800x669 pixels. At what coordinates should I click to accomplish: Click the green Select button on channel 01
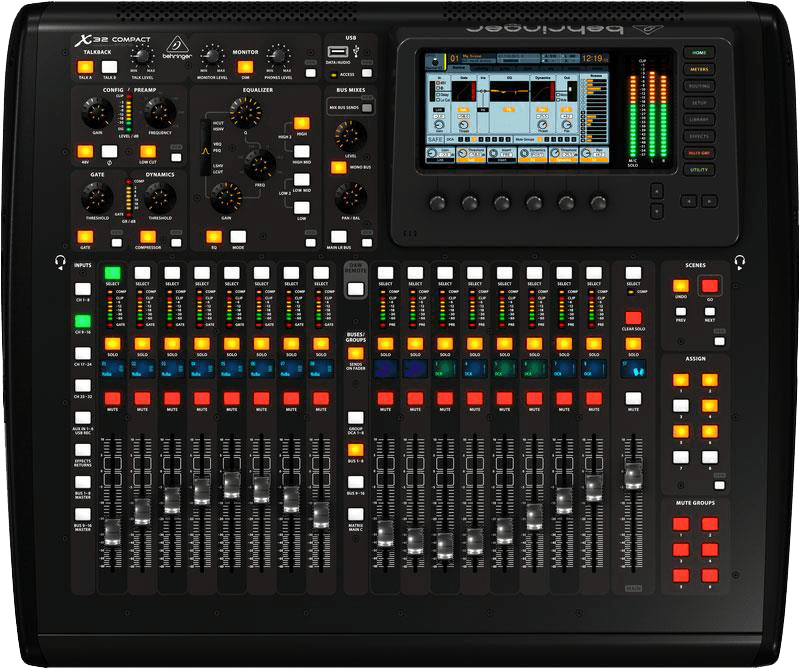(x=112, y=273)
